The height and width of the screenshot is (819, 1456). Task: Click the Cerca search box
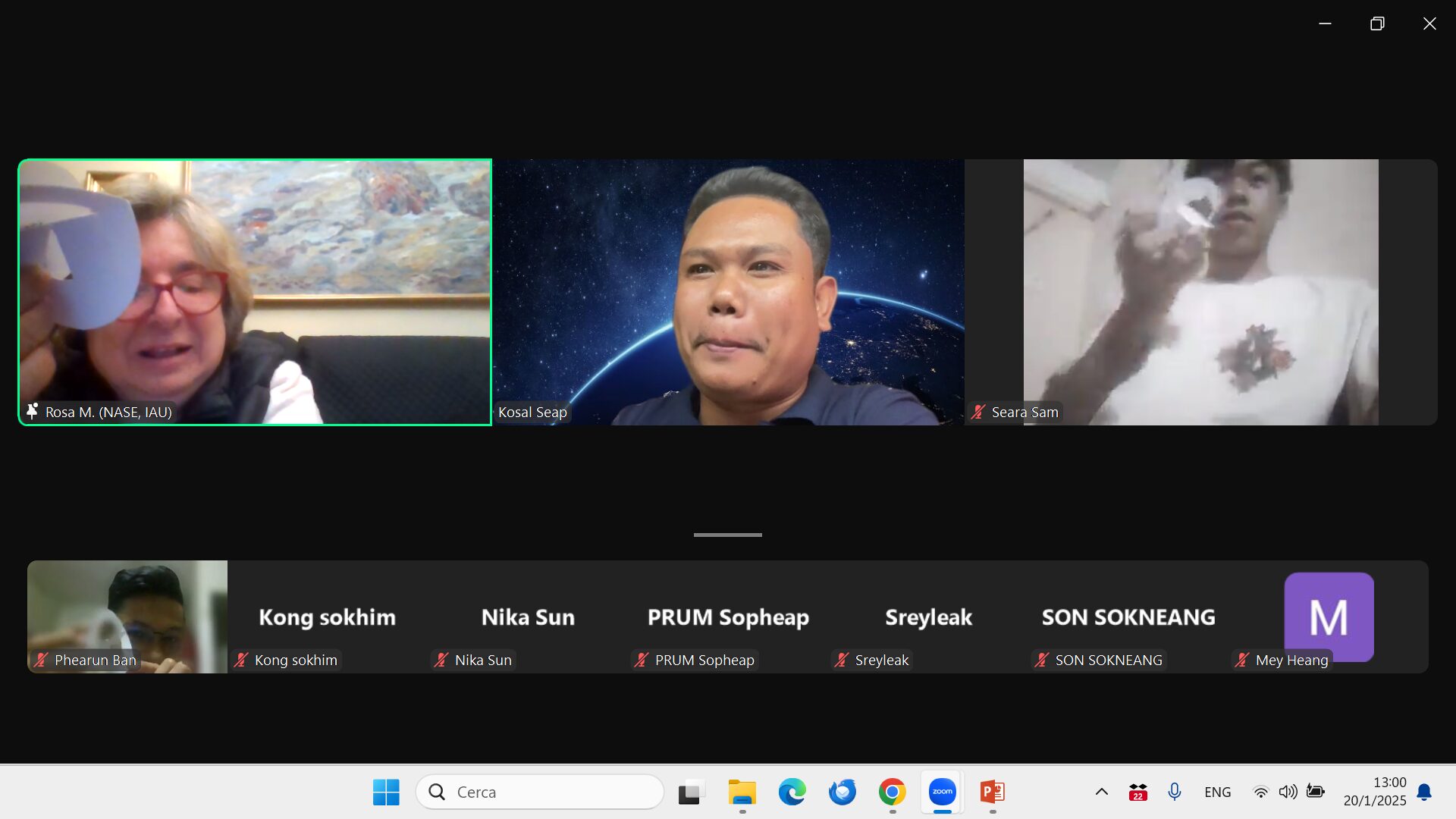[x=539, y=792]
